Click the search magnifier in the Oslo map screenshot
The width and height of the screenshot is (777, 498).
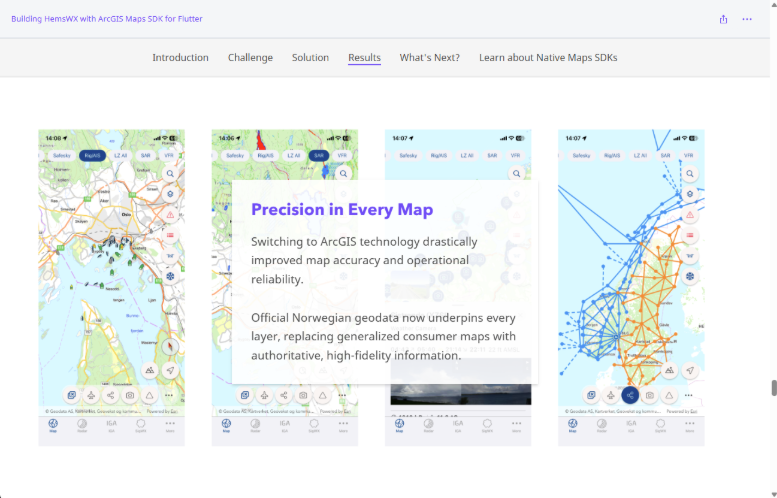click(170, 174)
